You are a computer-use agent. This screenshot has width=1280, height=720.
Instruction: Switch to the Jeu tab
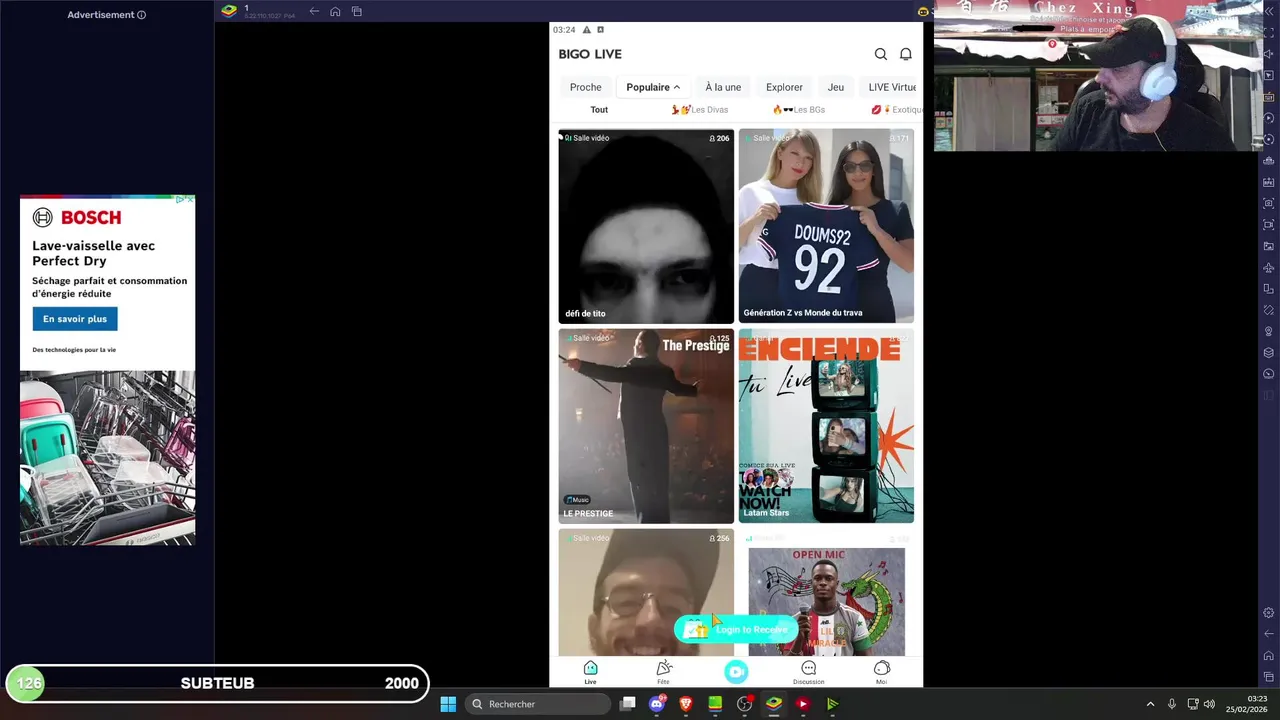(x=836, y=87)
